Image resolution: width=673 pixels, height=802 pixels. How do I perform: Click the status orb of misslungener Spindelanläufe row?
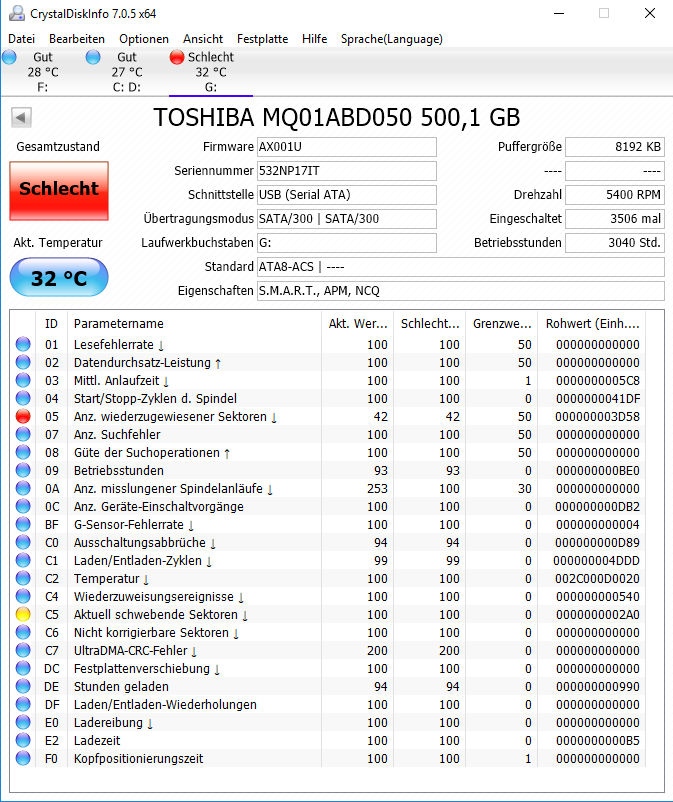click(23, 488)
